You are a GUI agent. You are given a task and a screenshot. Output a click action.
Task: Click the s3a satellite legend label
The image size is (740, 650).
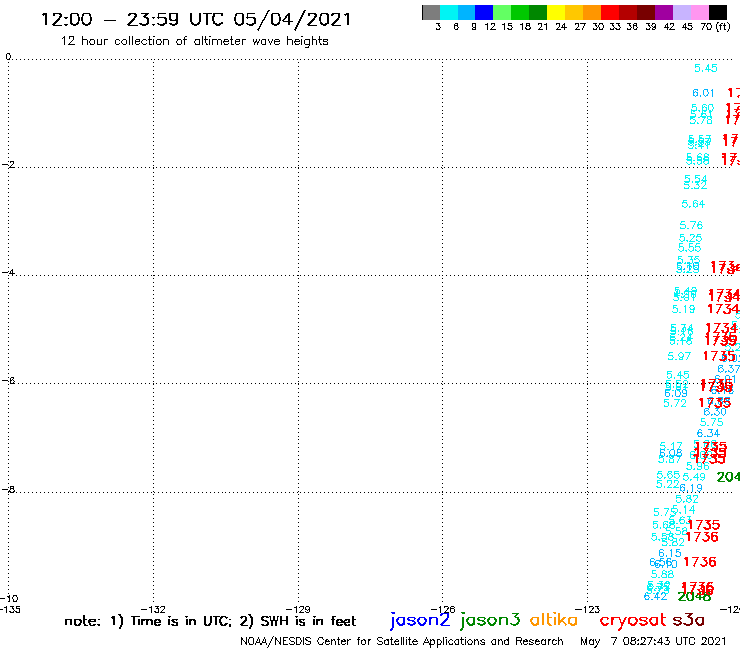[689, 620]
